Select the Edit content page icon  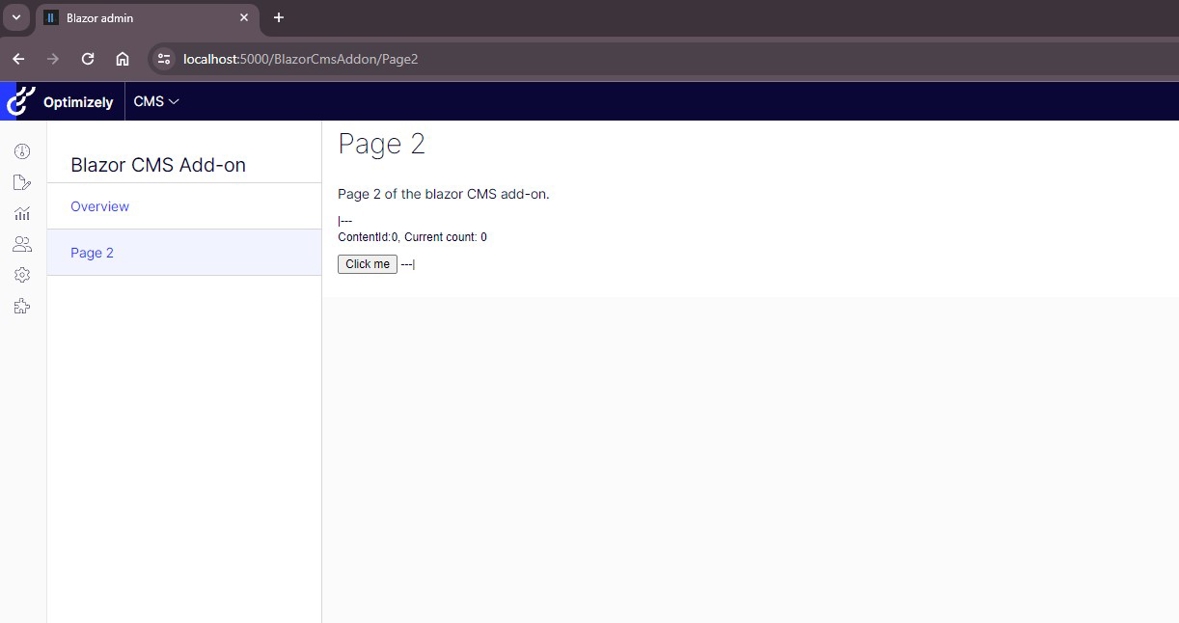22,182
